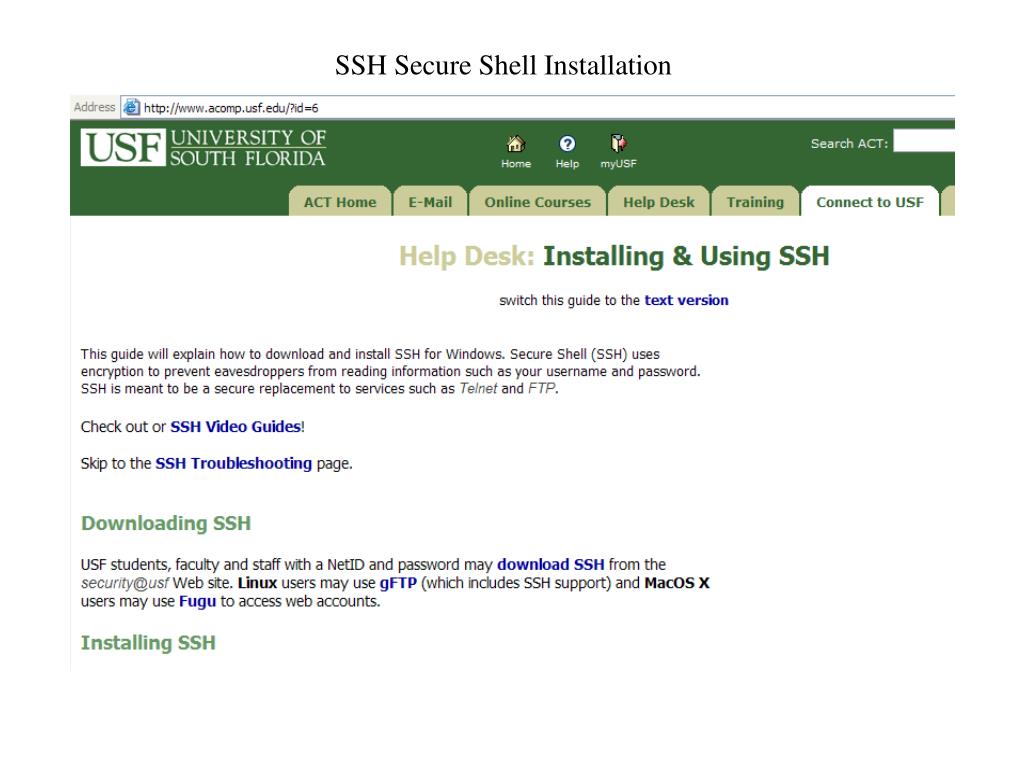
Task: Click the Address label of address bar
Action: (95, 107)
